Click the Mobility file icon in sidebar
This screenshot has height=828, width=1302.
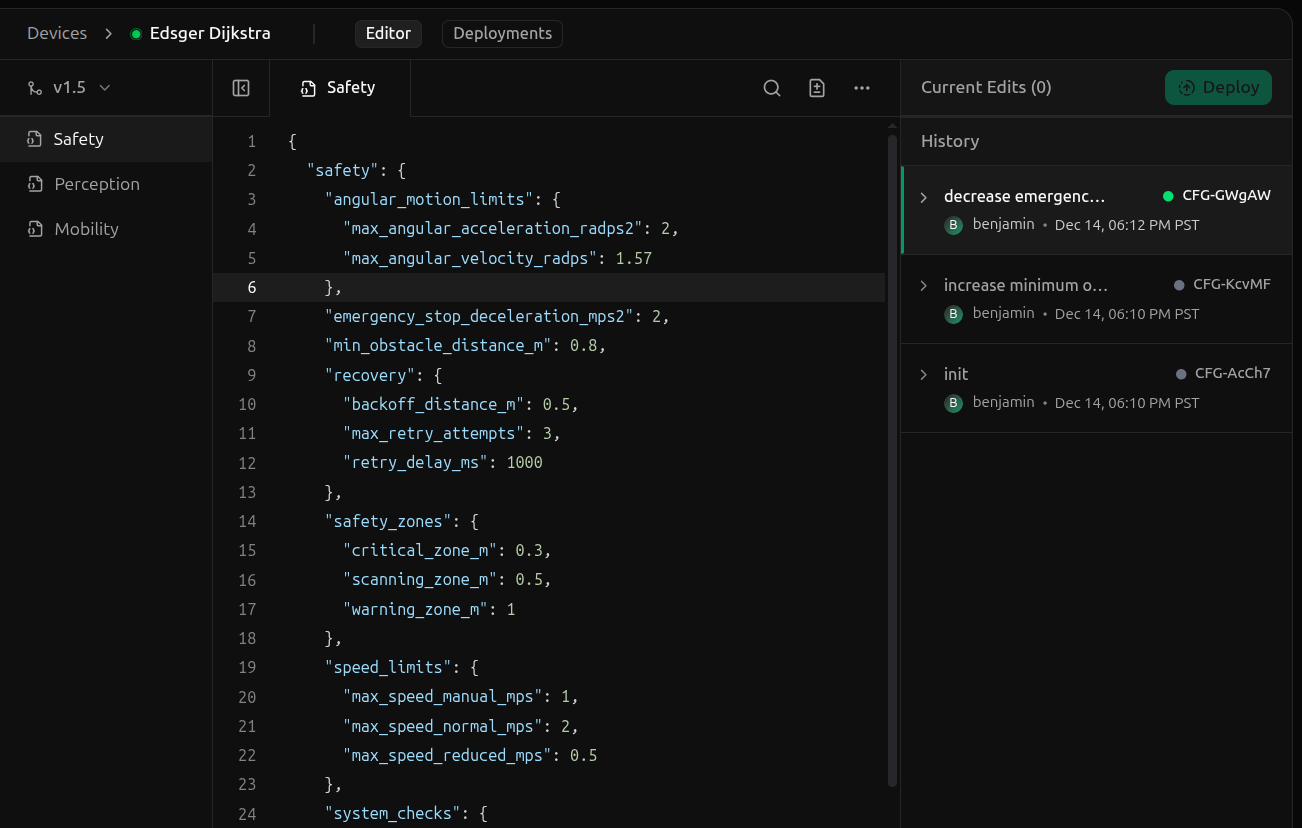pyautogui.click(x=35, y=229)
